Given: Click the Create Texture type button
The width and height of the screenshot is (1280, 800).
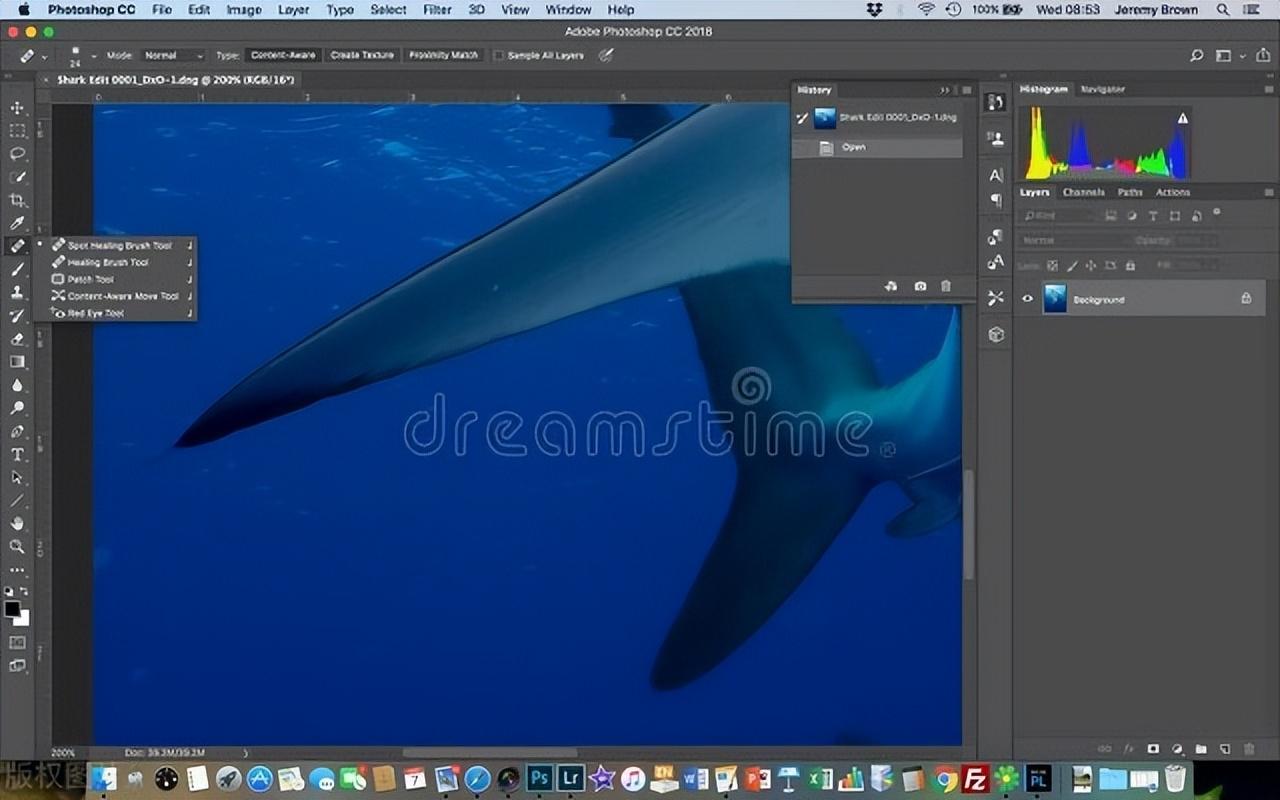Looking at the screenshot, I should tap(362, 56).
